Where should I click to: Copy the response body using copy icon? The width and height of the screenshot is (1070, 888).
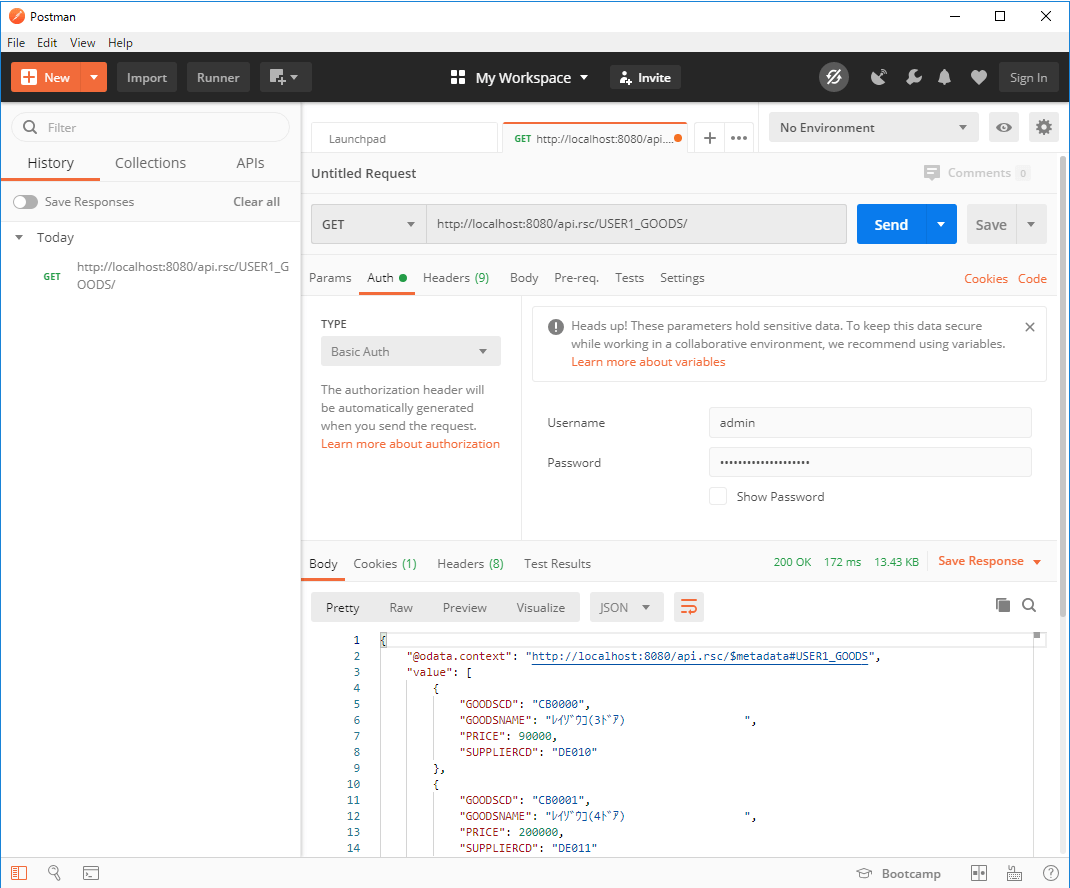click(x=1003, y=607)
